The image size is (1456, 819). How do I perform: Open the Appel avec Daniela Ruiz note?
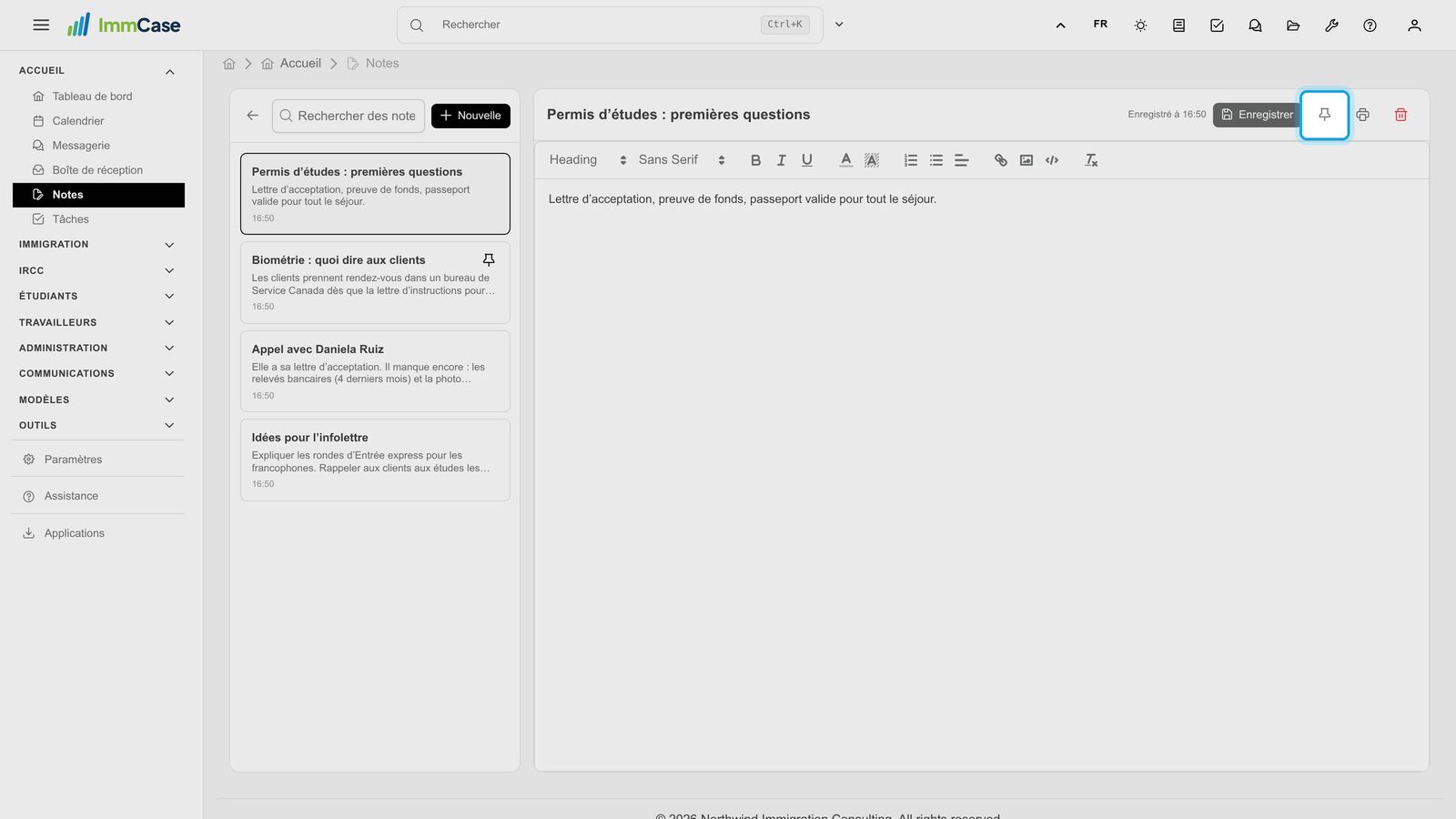click(x=375, y=371)
